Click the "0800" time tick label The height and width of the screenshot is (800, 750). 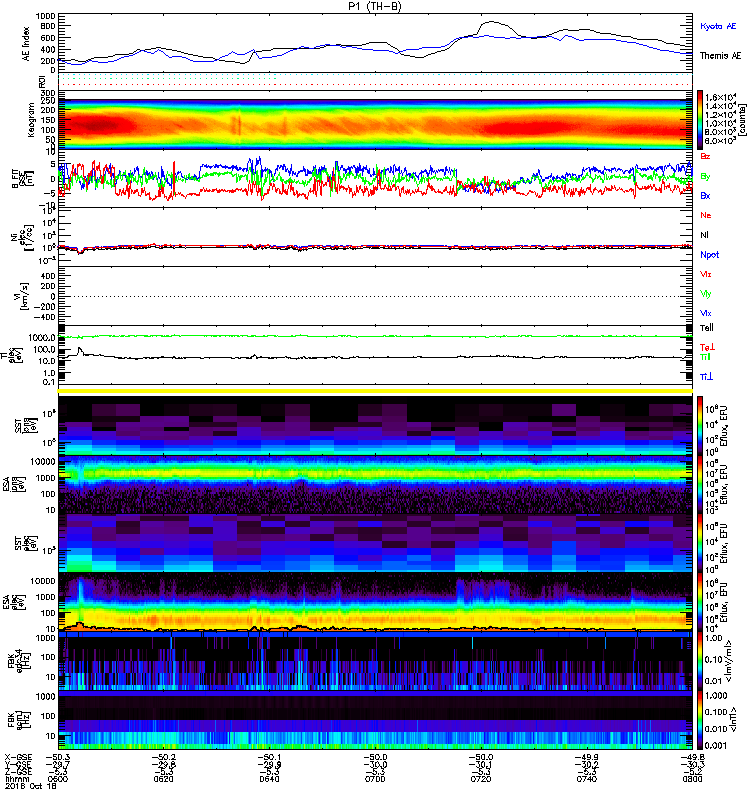692,779
